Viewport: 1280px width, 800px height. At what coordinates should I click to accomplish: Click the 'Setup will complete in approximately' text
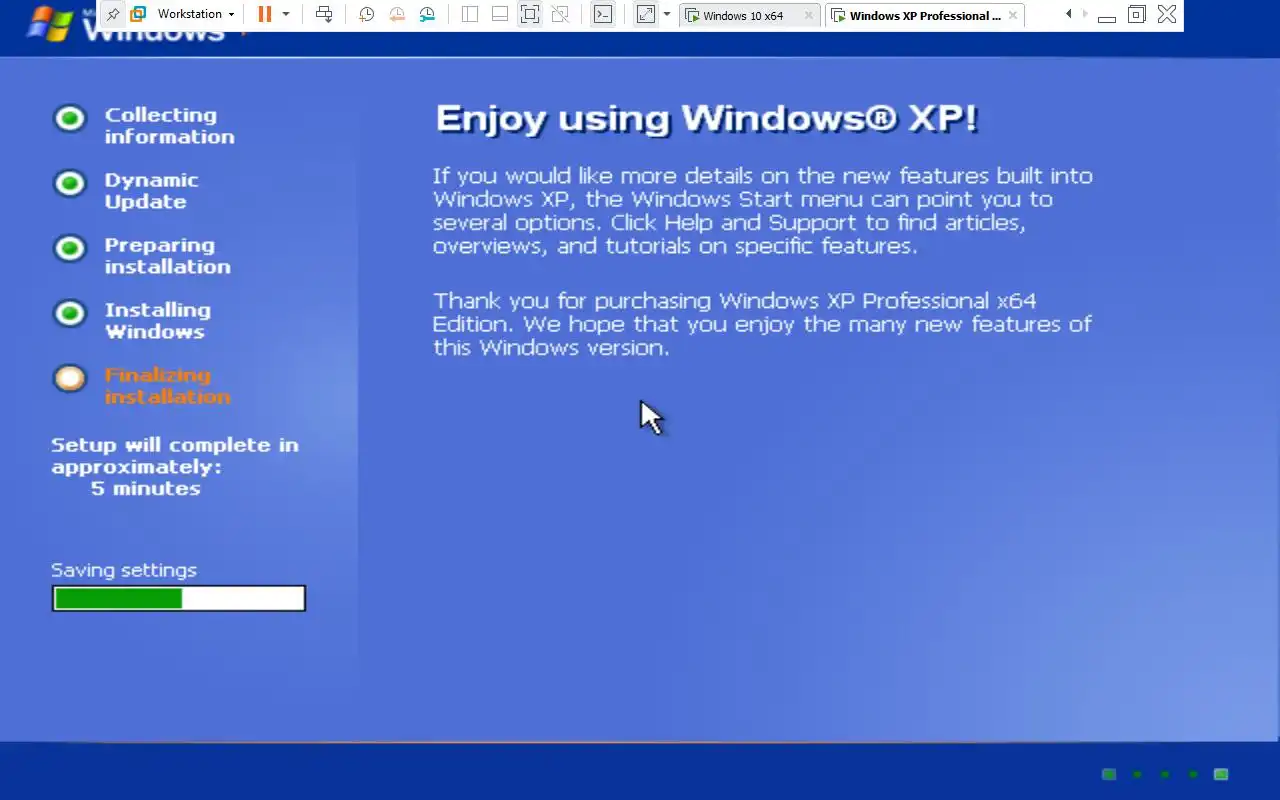[175, 456]
